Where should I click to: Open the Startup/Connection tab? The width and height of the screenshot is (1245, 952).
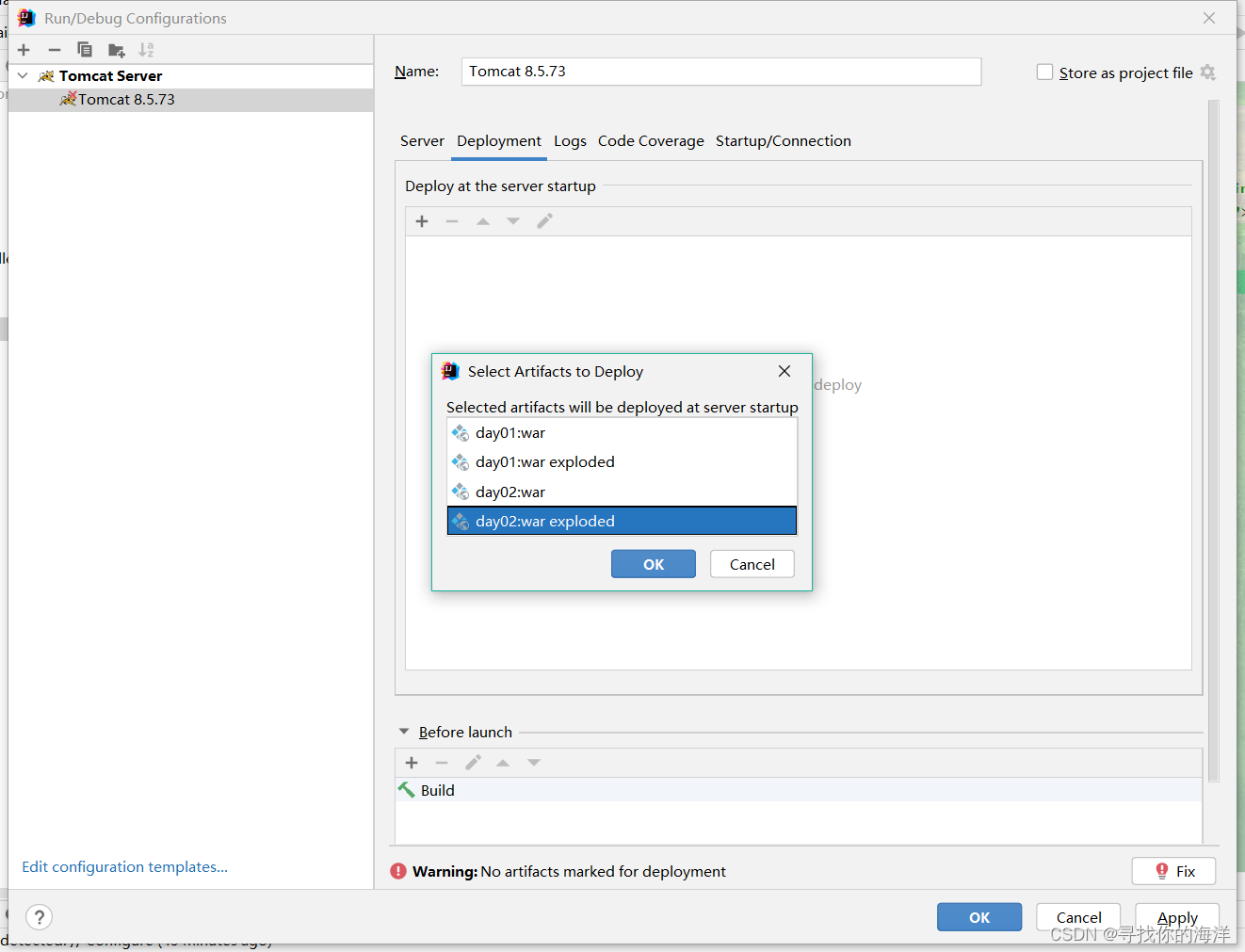click(783, 141)
